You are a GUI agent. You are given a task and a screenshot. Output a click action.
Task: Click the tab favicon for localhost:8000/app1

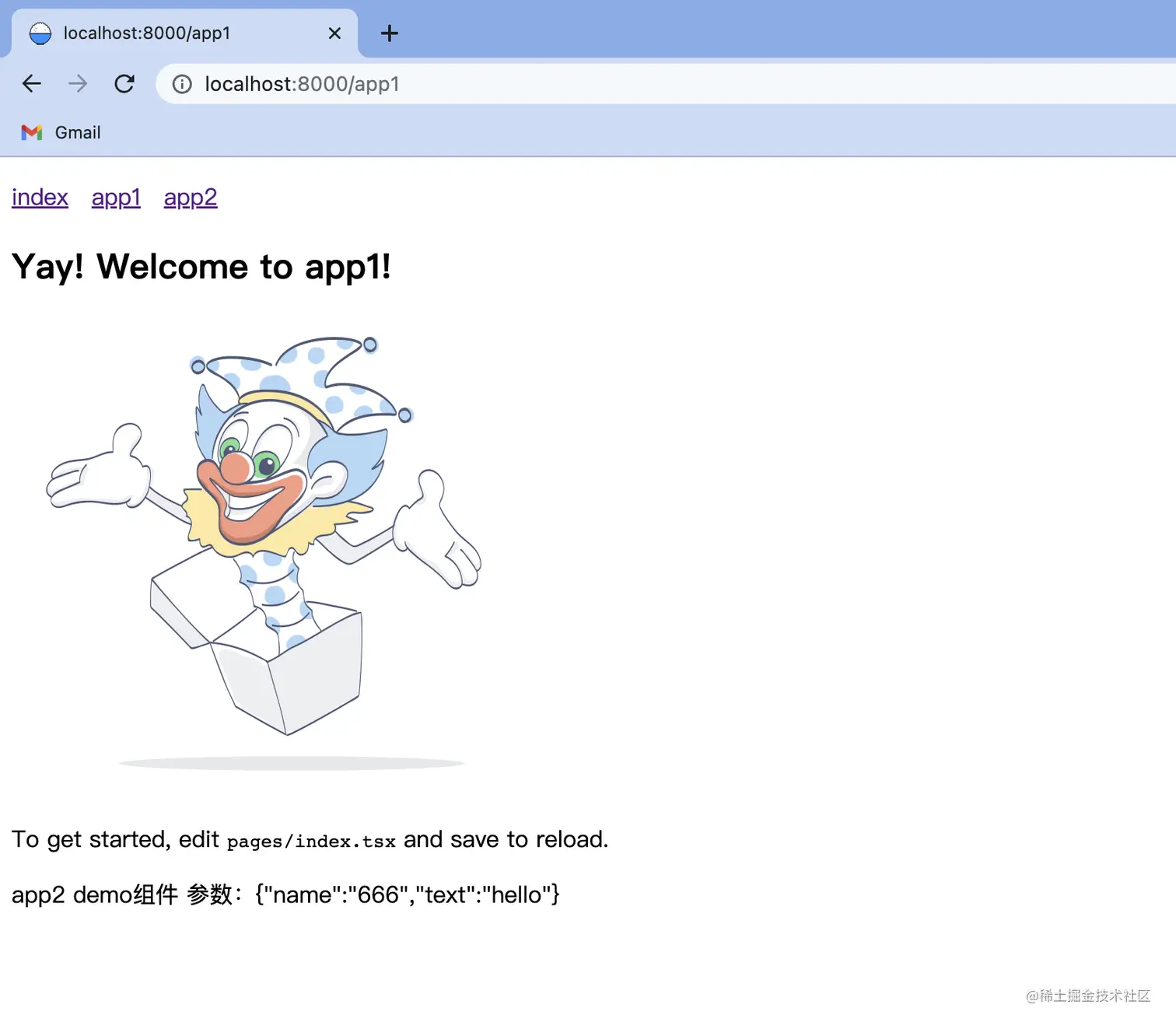point(40,33)
